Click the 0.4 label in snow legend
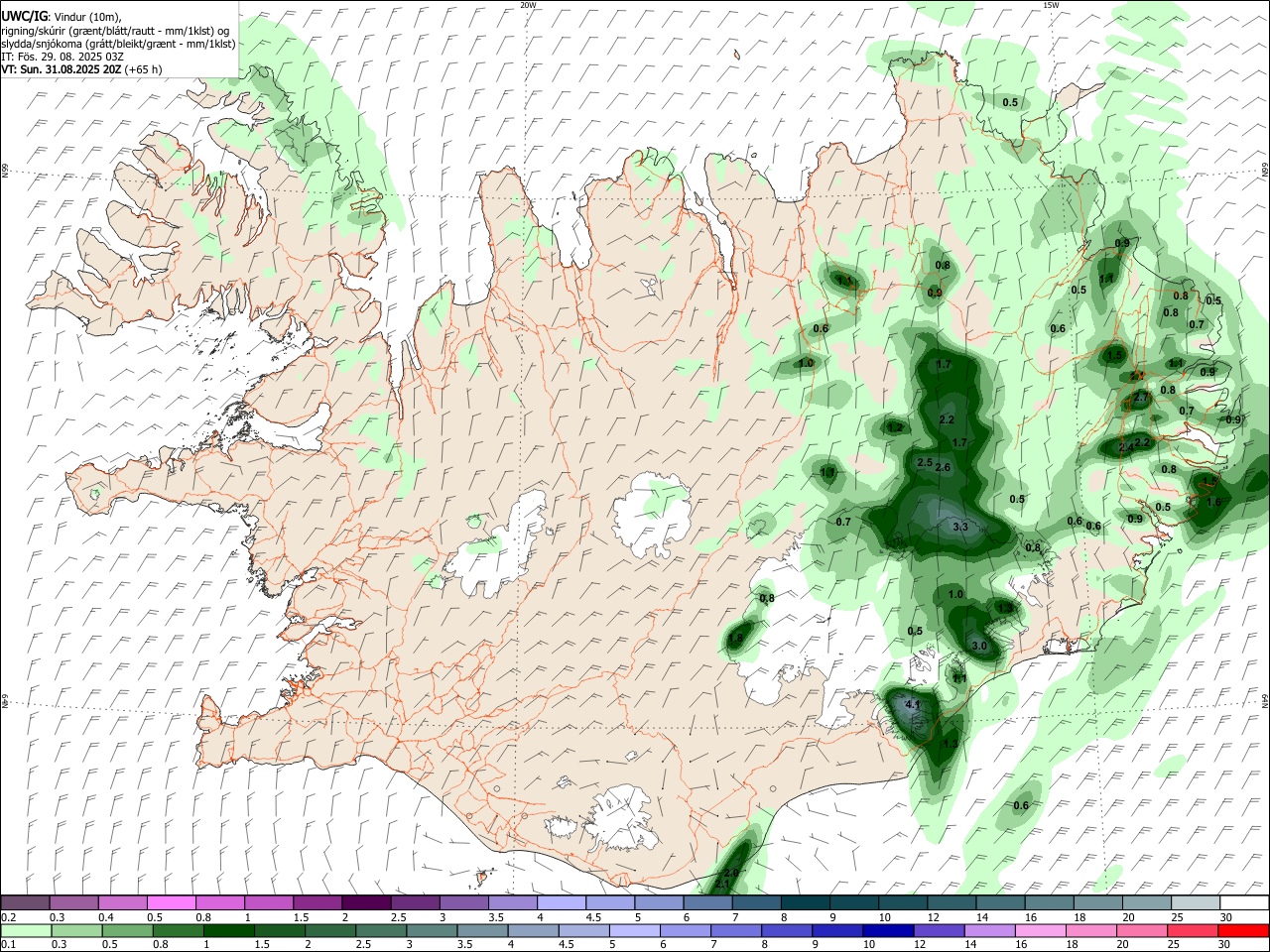The height and width of the screenshot is (952, 1270). coord(106,917)
